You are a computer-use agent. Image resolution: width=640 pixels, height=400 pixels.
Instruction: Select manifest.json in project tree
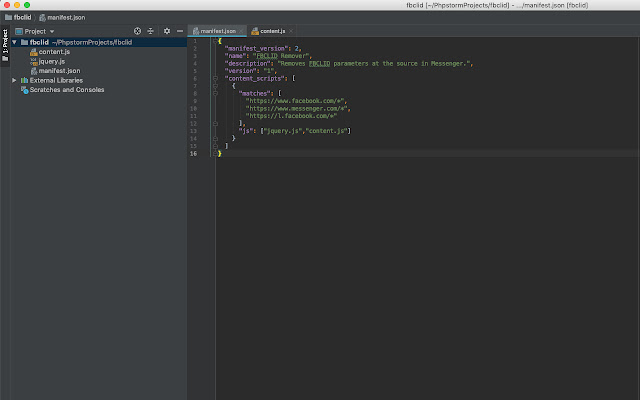tap(59, 71)
